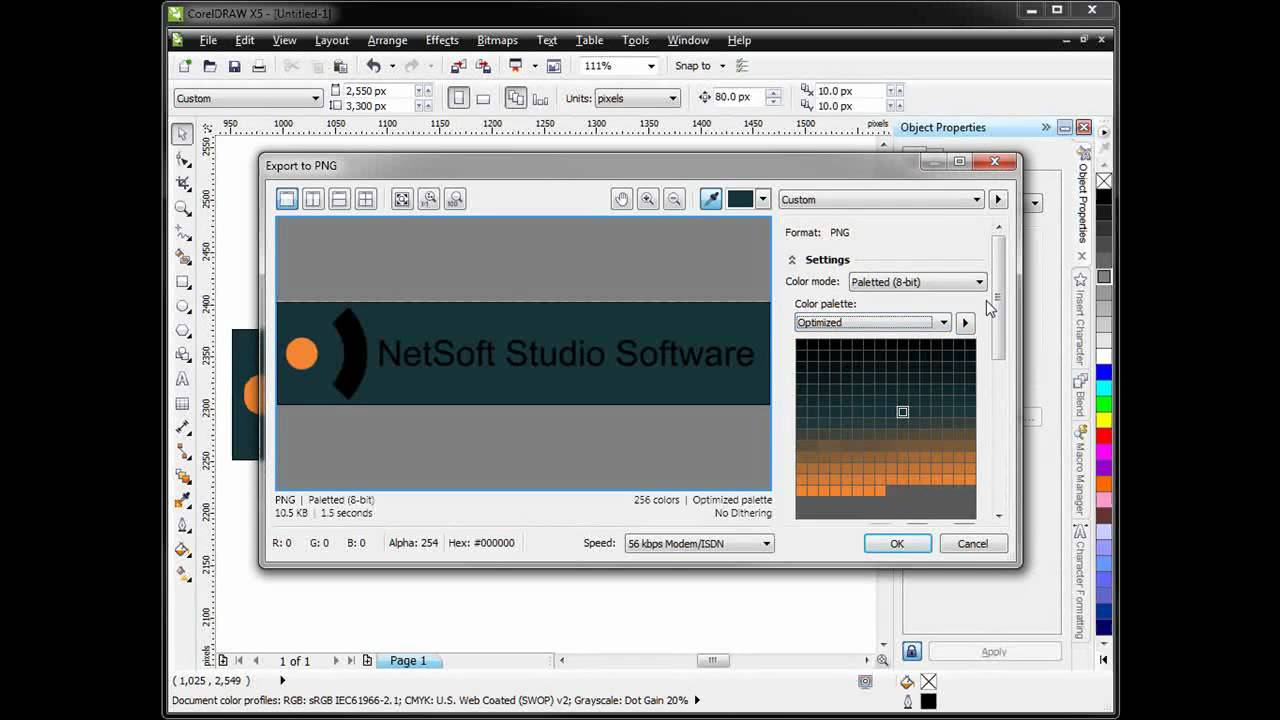Select the Crop tool in the toolbox
Image resolution: width=1280 pixels, height=720 pixels.
click(183, 183)
